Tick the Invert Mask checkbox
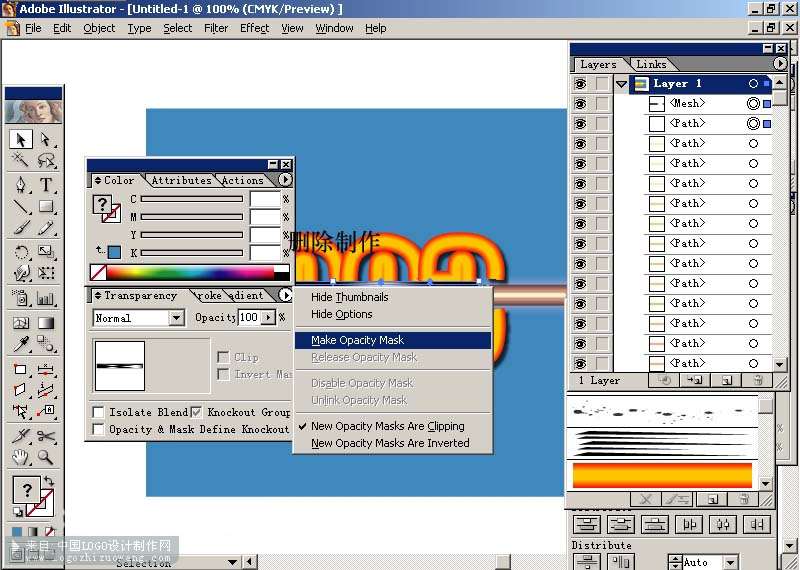The image size is (800, 570). click(x=223, y=374)
